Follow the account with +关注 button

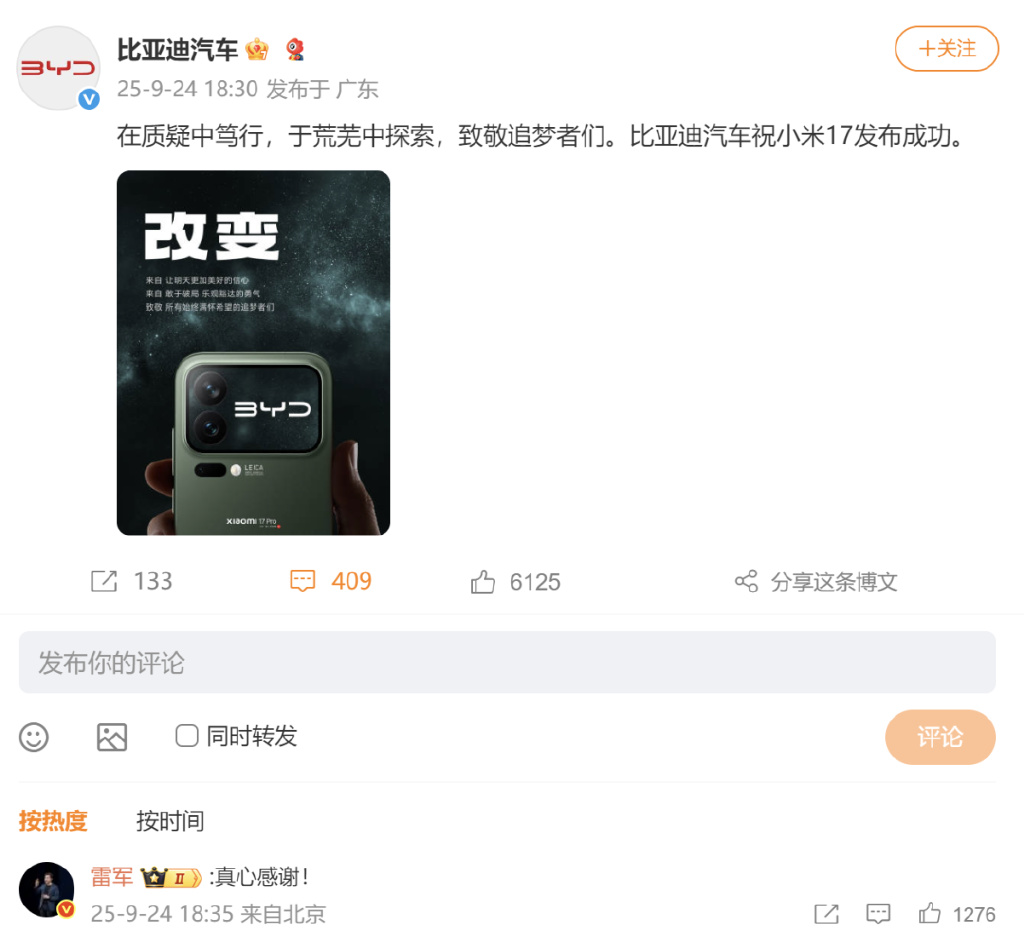pyautogui.click(x=946, y=48)
